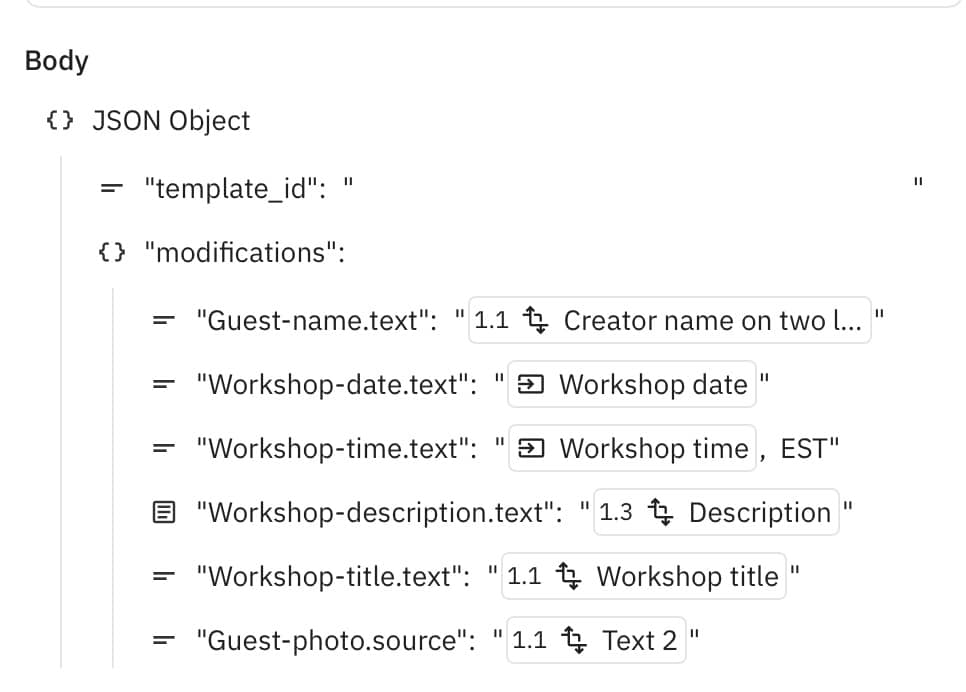Click the equals icon beside Guest-photo.source

[x=162, y=641]
